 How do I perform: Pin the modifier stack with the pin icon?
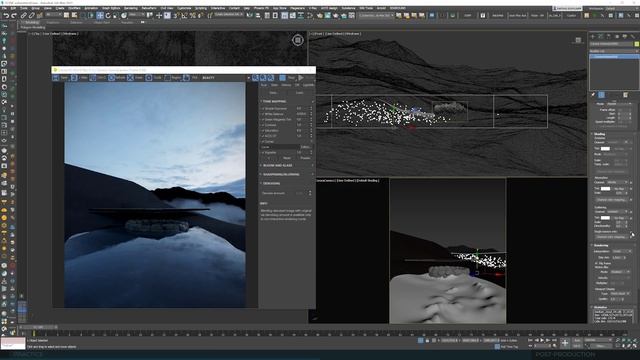593,95
